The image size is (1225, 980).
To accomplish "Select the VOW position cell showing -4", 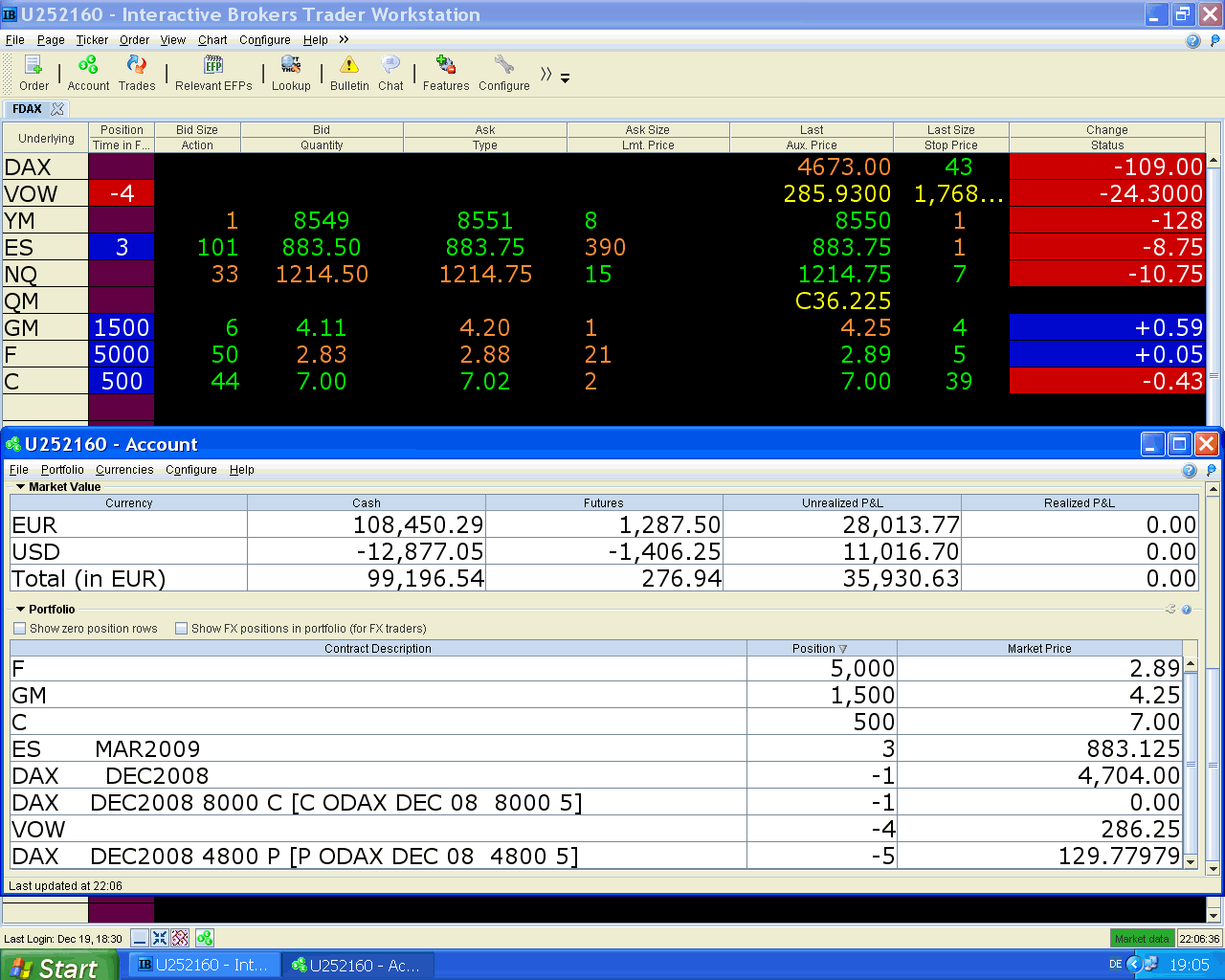I will pyautogui.click(x=122, y=193).
